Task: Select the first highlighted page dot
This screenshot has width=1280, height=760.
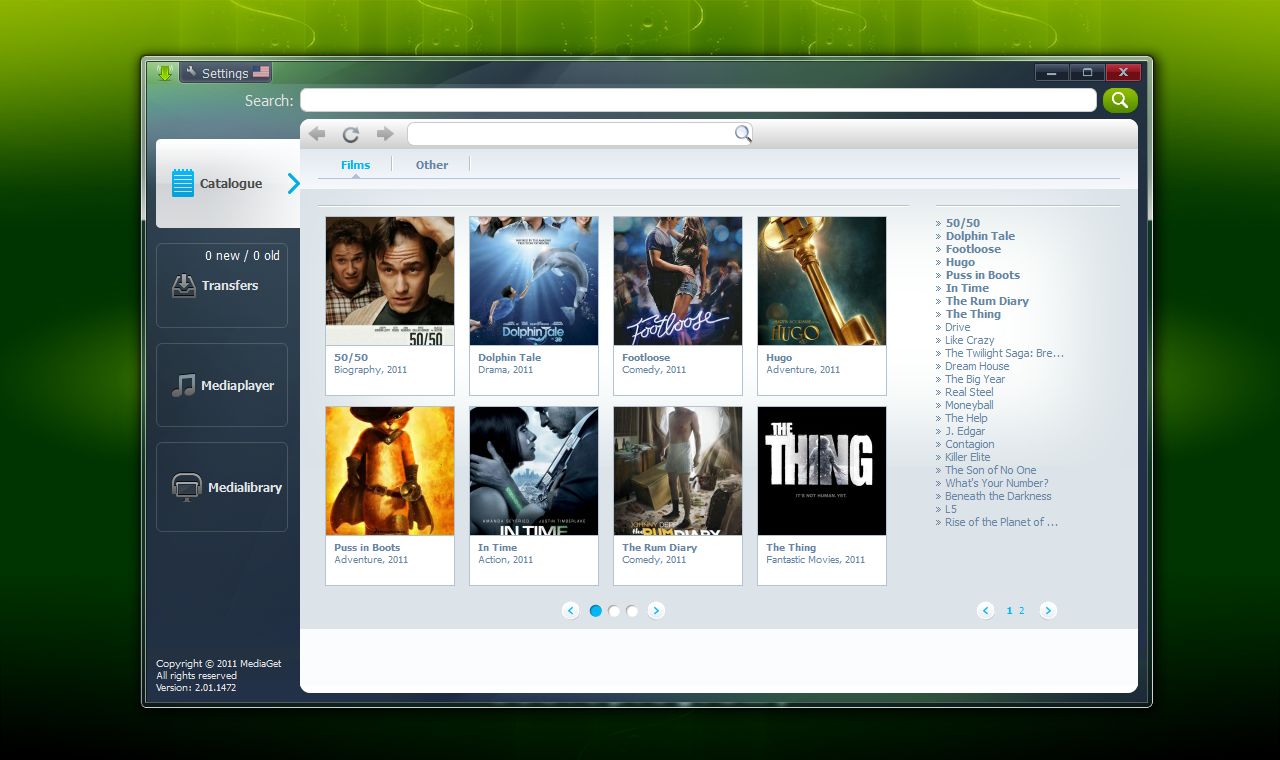Action: pos(596,611)
